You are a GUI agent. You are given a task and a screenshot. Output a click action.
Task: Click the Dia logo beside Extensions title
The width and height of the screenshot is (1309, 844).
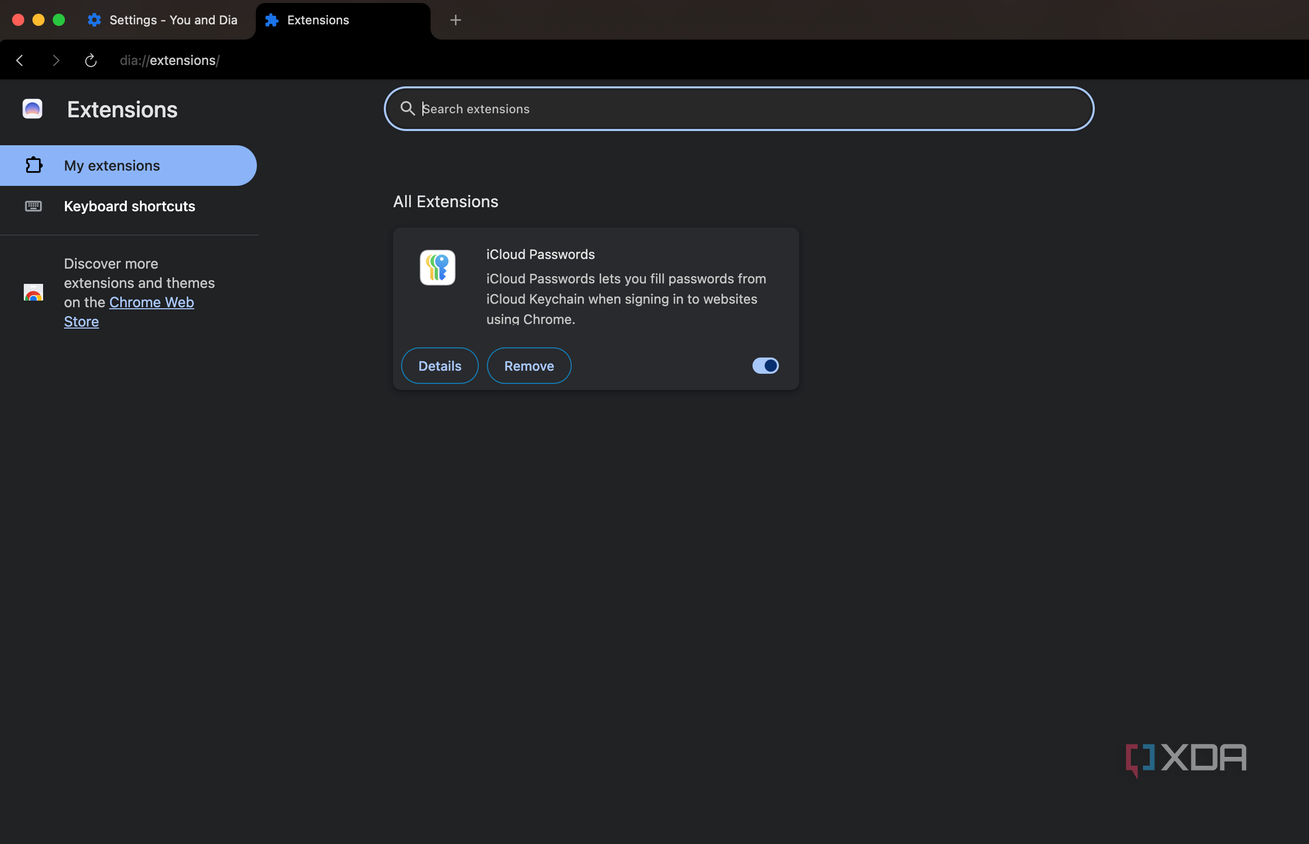[x=33, y=109]
